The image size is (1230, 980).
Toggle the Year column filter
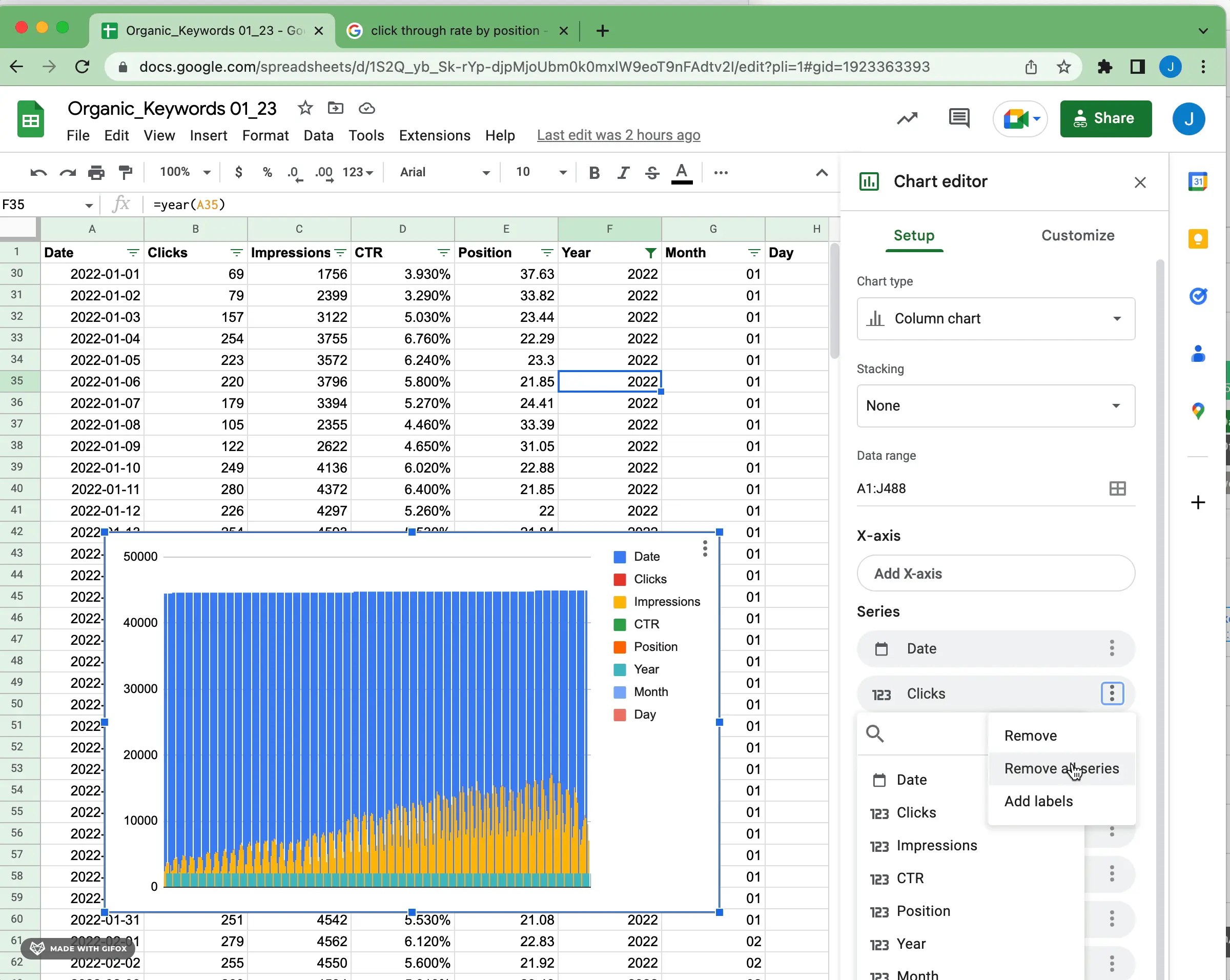point(650,253)
